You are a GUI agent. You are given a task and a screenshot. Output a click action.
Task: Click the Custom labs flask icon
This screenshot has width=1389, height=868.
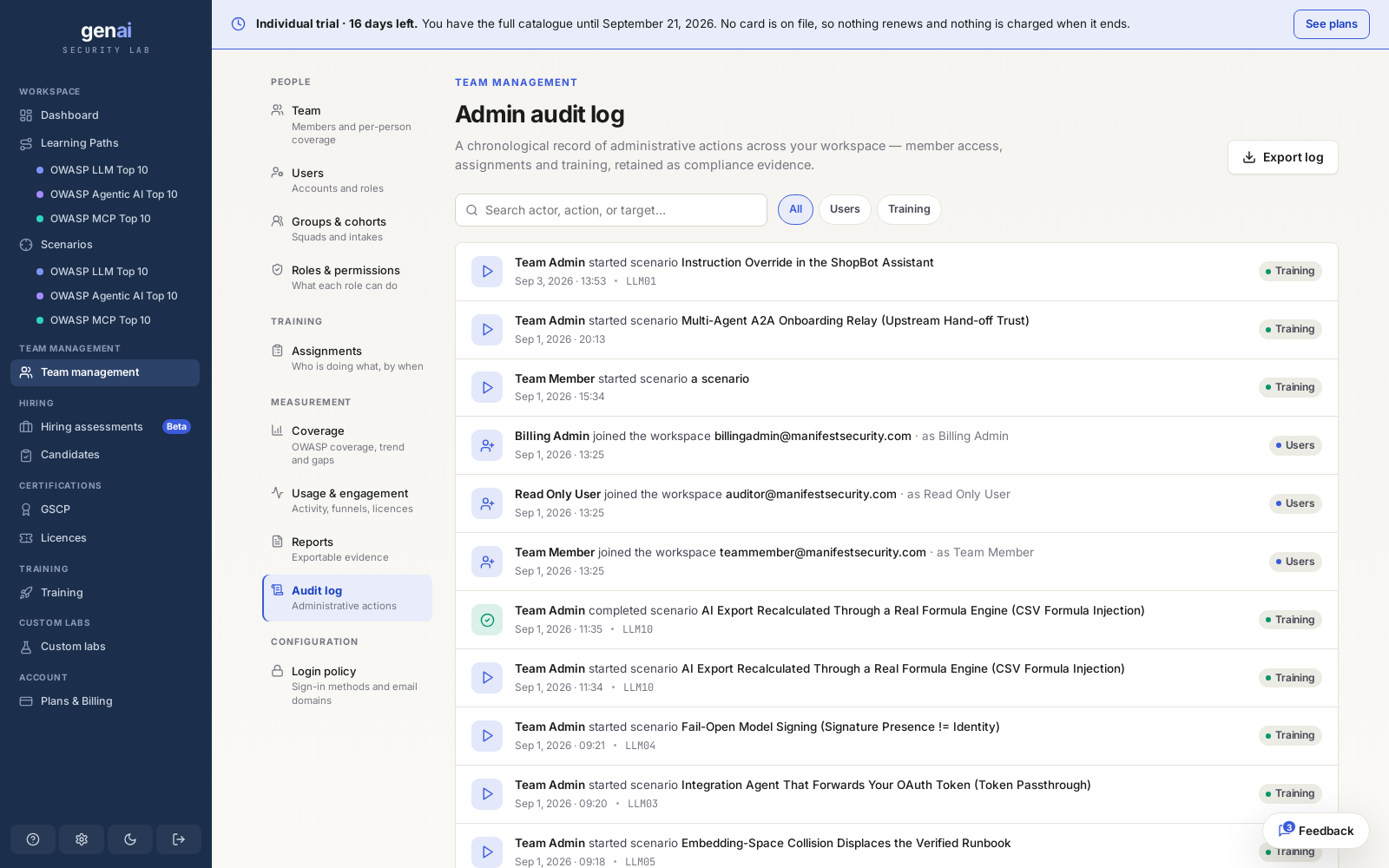pos(26,647)
